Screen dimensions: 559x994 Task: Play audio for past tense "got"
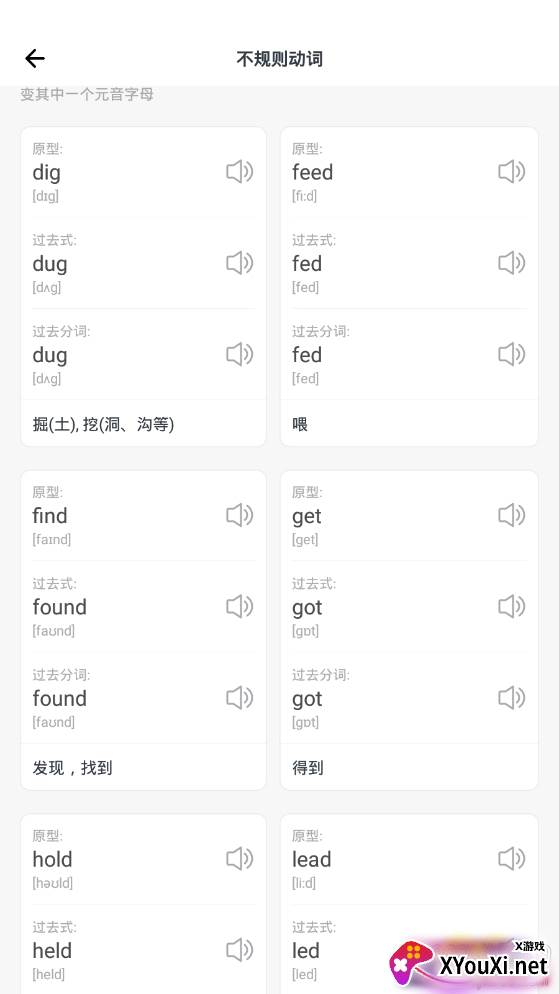(x=511, y=607)
